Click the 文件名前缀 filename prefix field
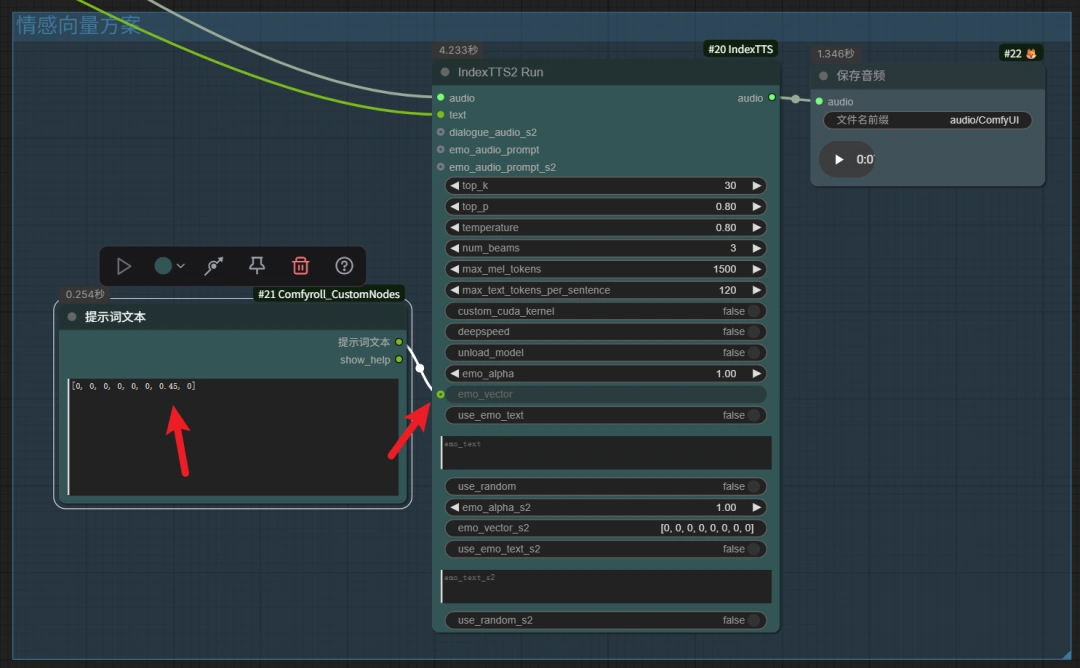This screenshot has height=668, width=1080. [x=927, y=121]
